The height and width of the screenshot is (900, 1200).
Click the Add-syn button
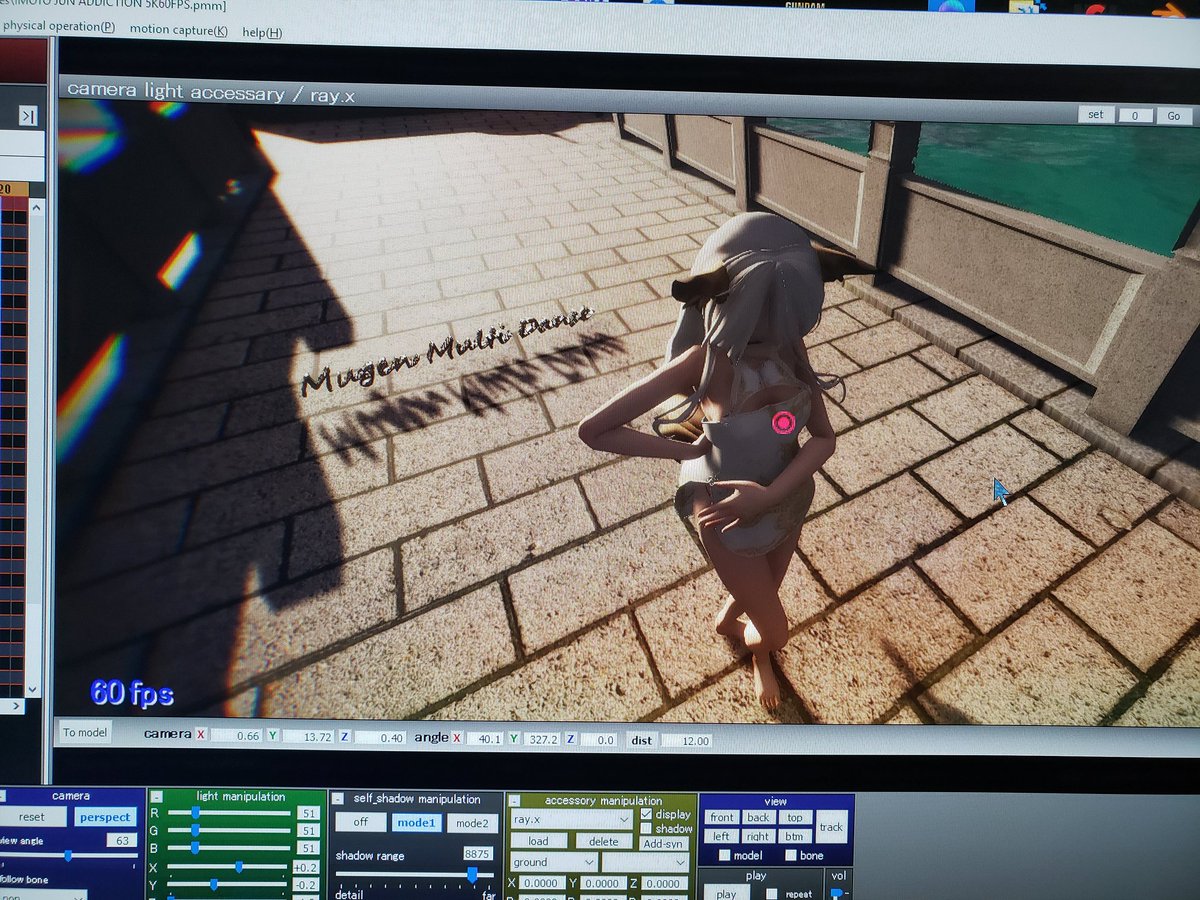tap(663, 843)
